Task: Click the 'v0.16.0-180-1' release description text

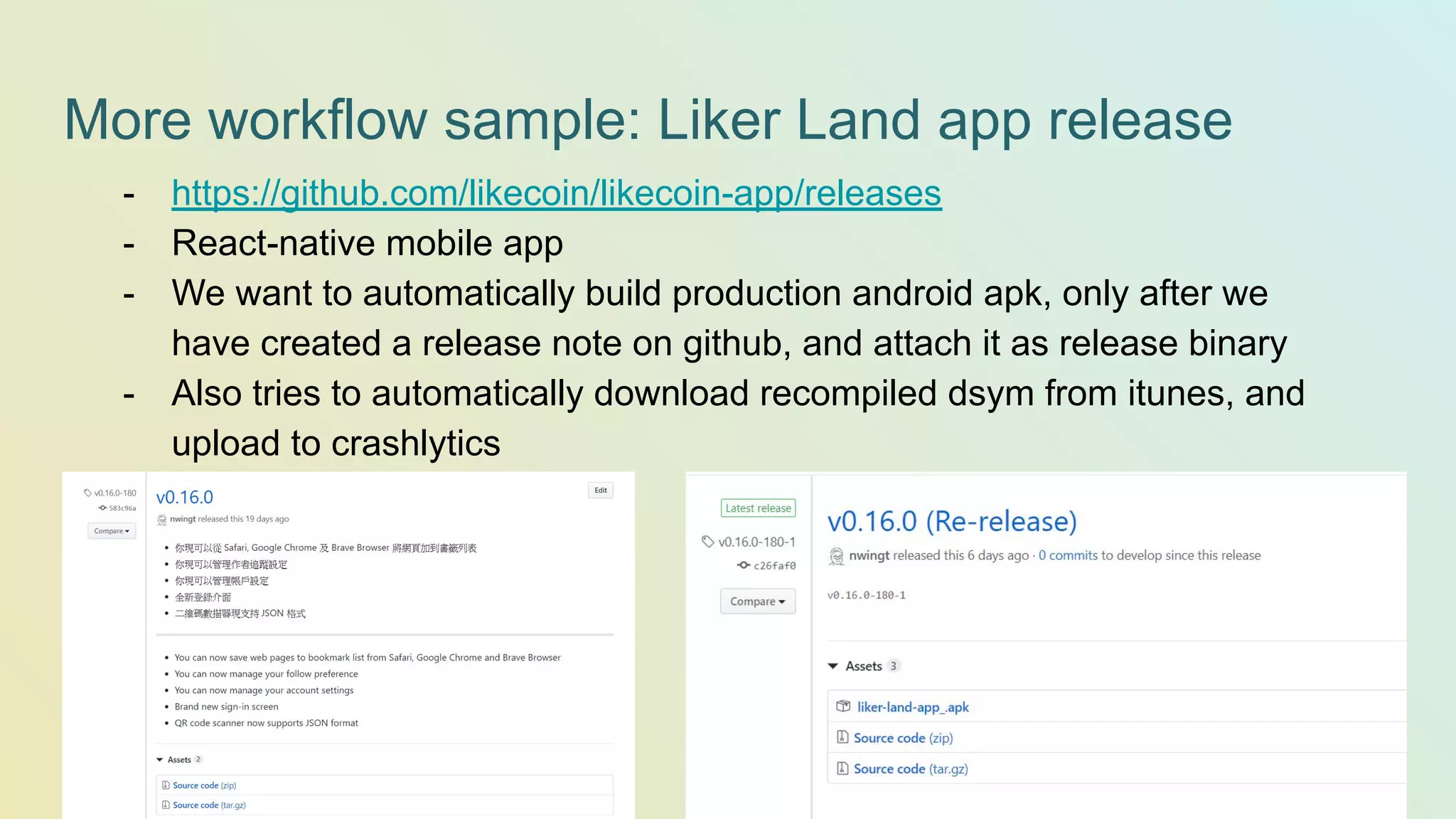Action: [x=867, y=596]
